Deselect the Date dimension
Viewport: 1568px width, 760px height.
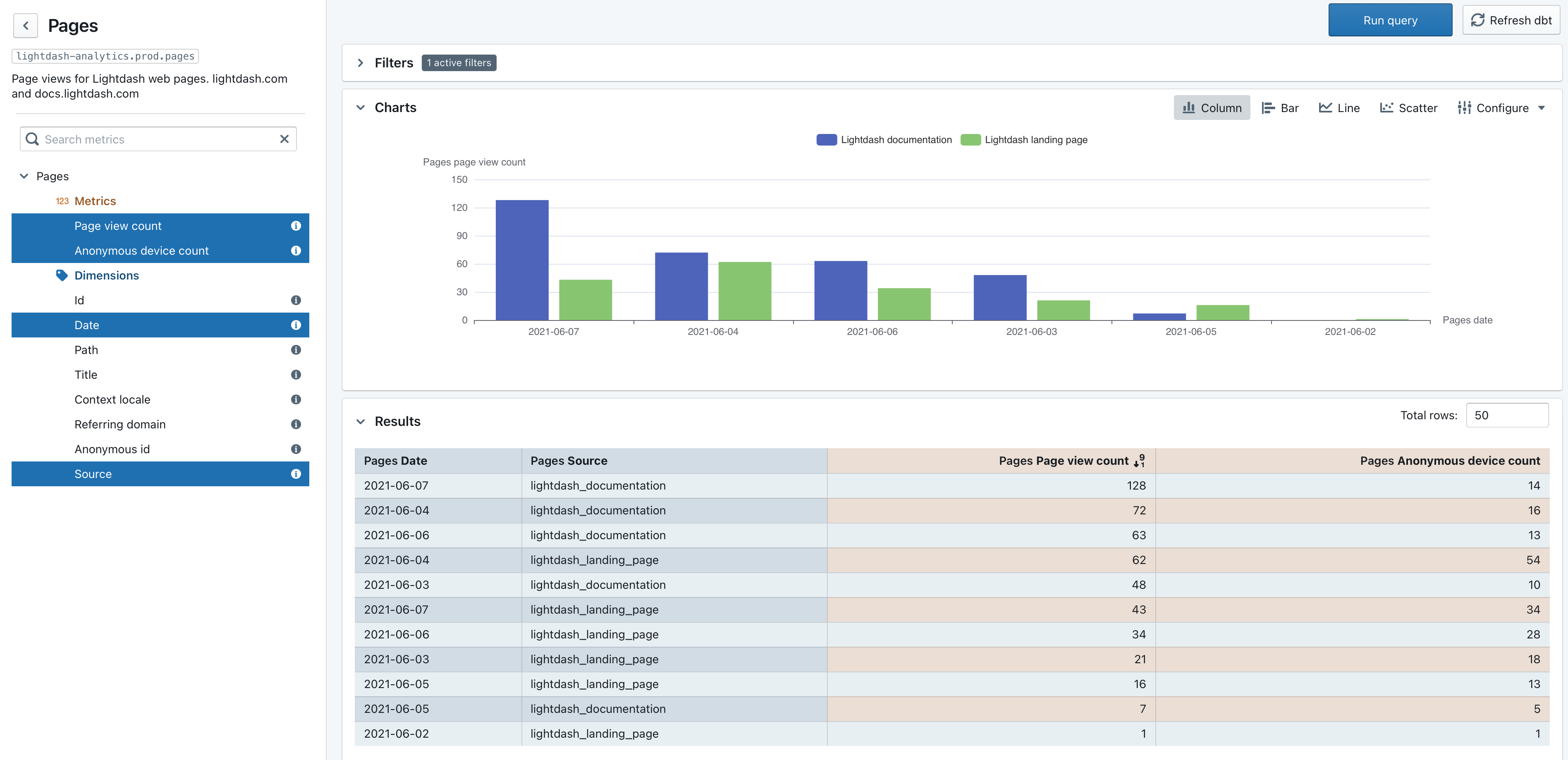click(x=160, y=325)
